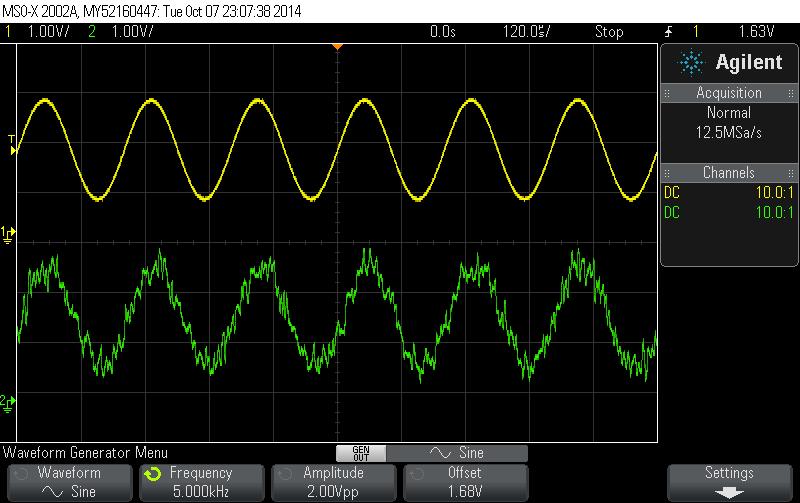Click the Waveform Generator Menu title
The height and width of the screenshot is (503, 800).
pos(85,453)
